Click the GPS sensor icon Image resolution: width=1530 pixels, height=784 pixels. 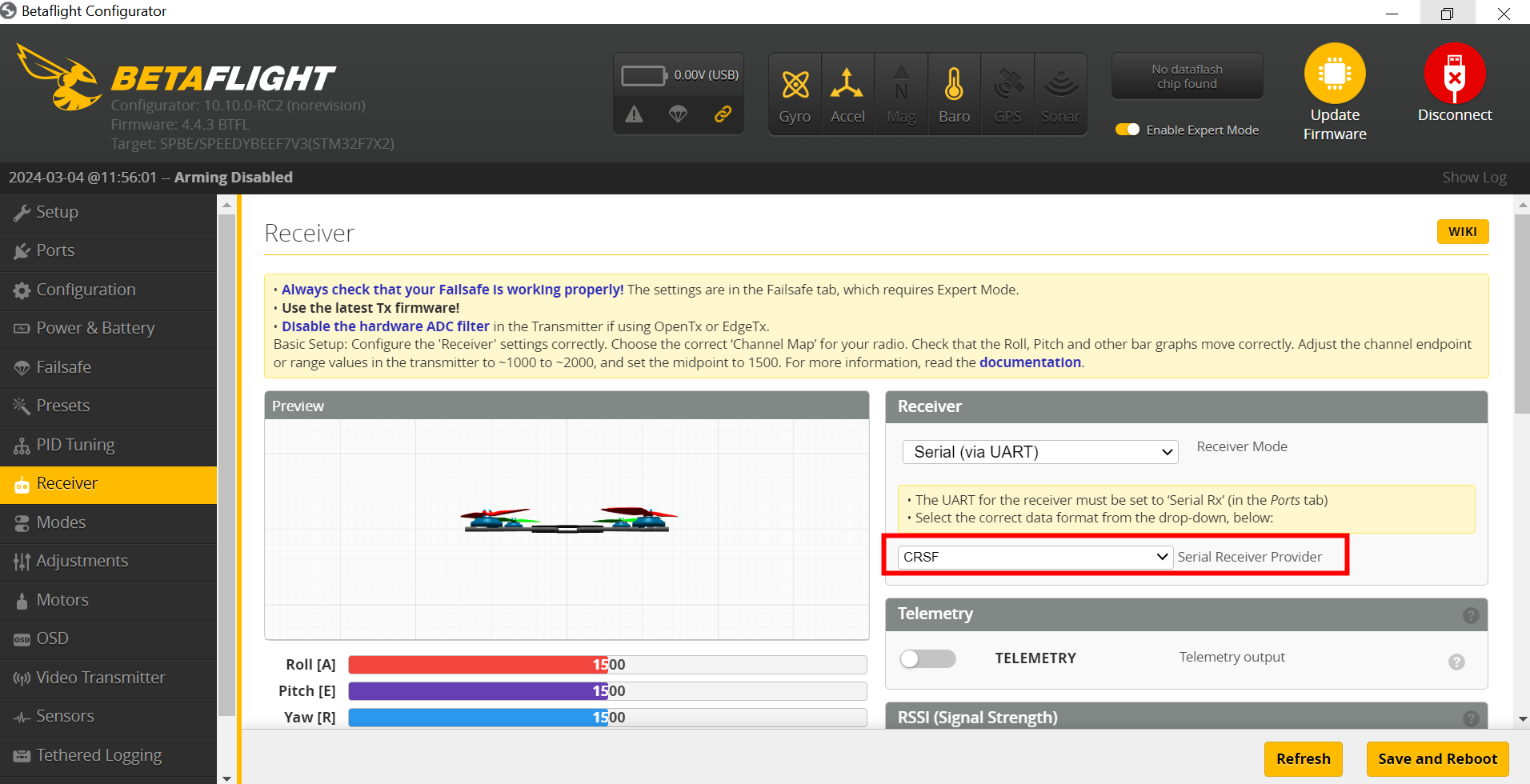click(1007, 94)
